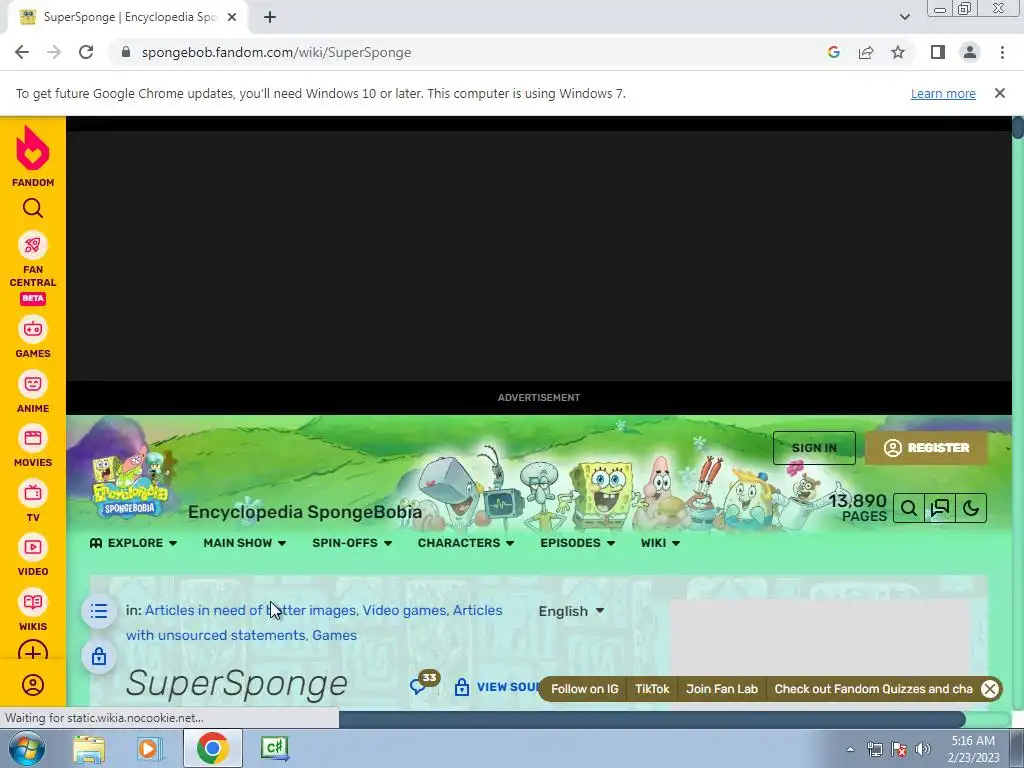Open Chrome three-dot menu
Image resolution: width=1024 pixels, height=768 pixels.
(1002, 52)
